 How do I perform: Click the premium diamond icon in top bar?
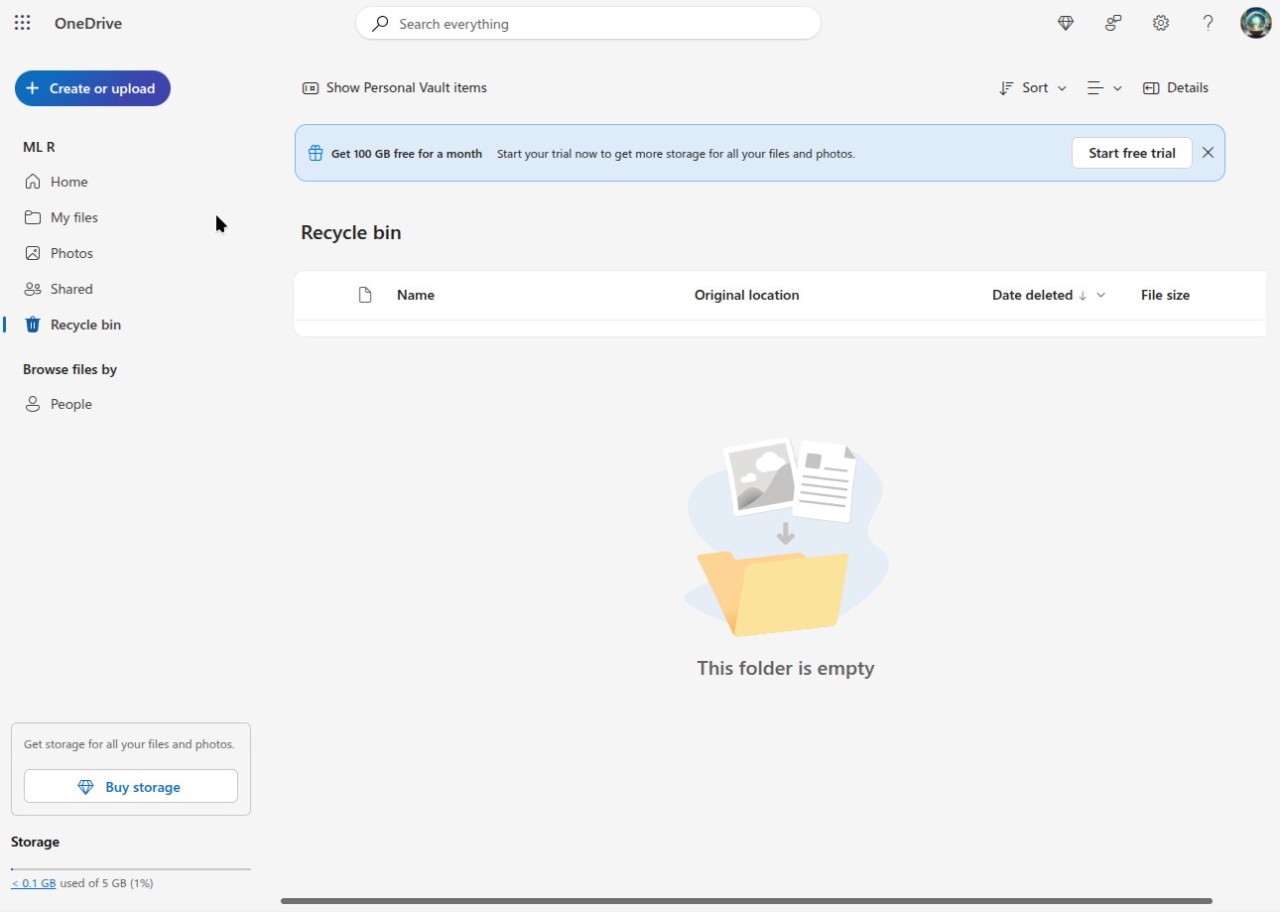click(1065, 23)
